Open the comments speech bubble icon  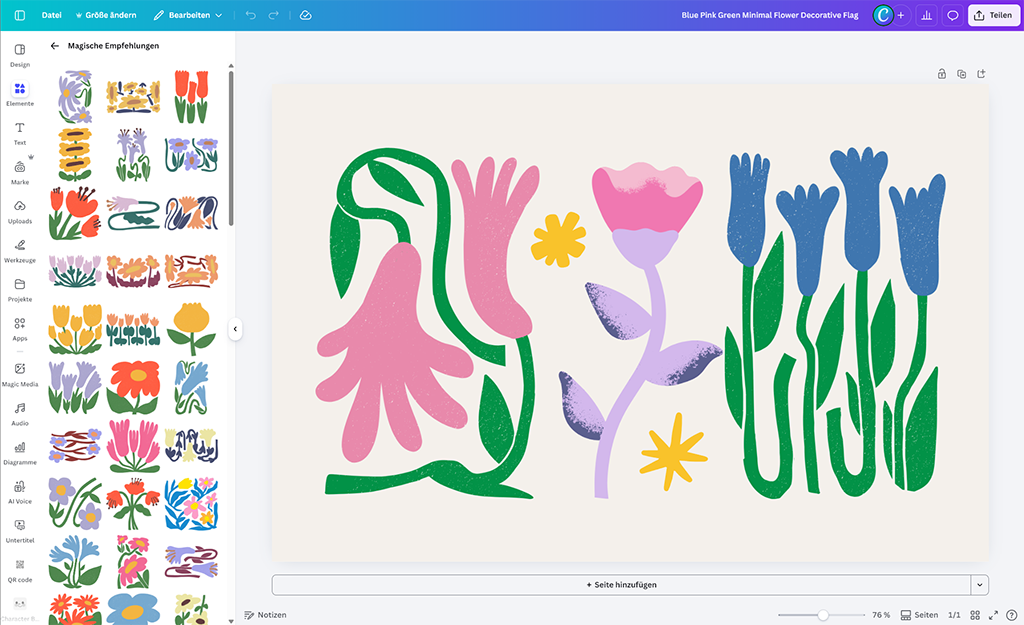point(952,16)
